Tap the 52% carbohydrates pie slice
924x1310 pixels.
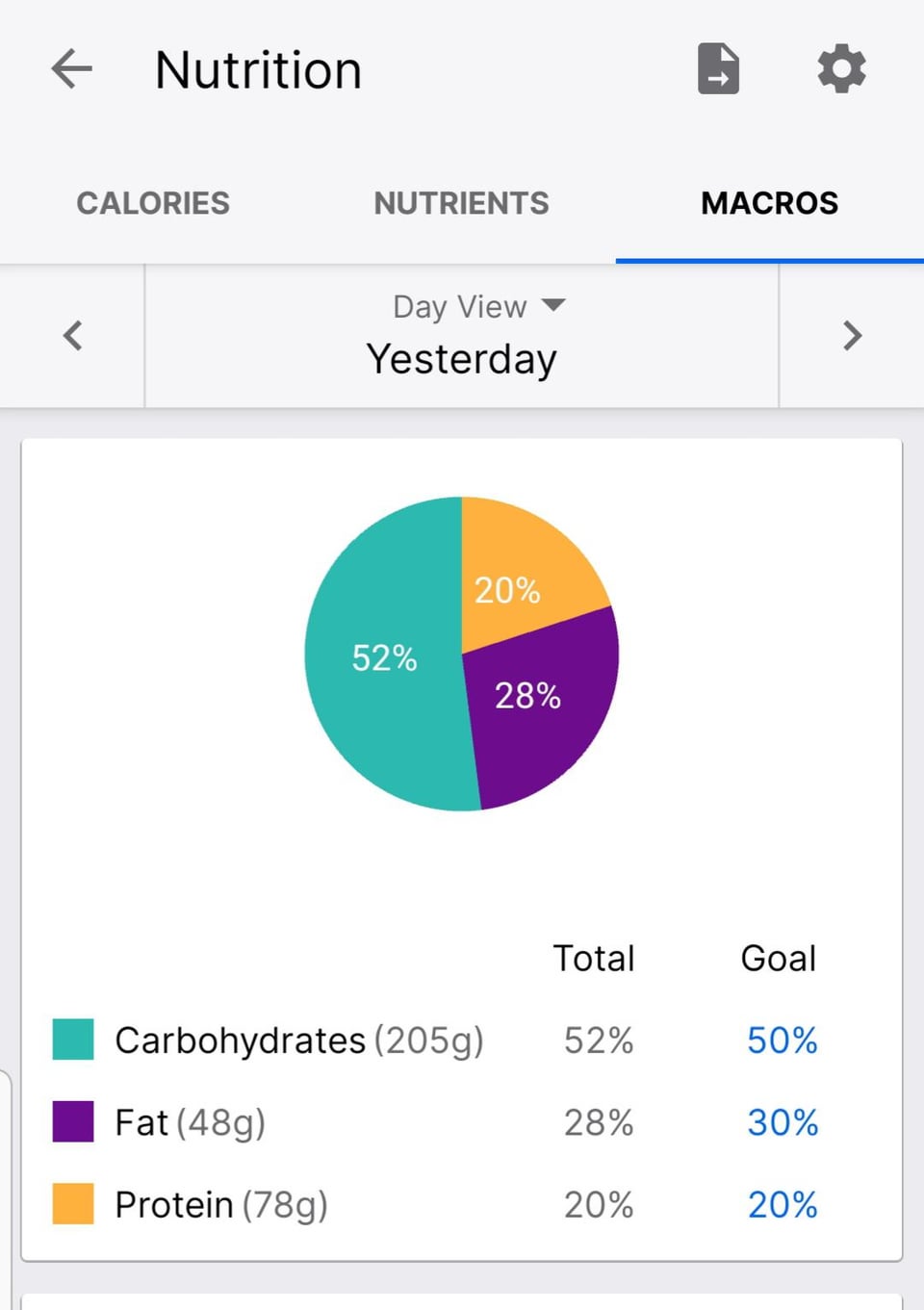[x=385, y=658]
